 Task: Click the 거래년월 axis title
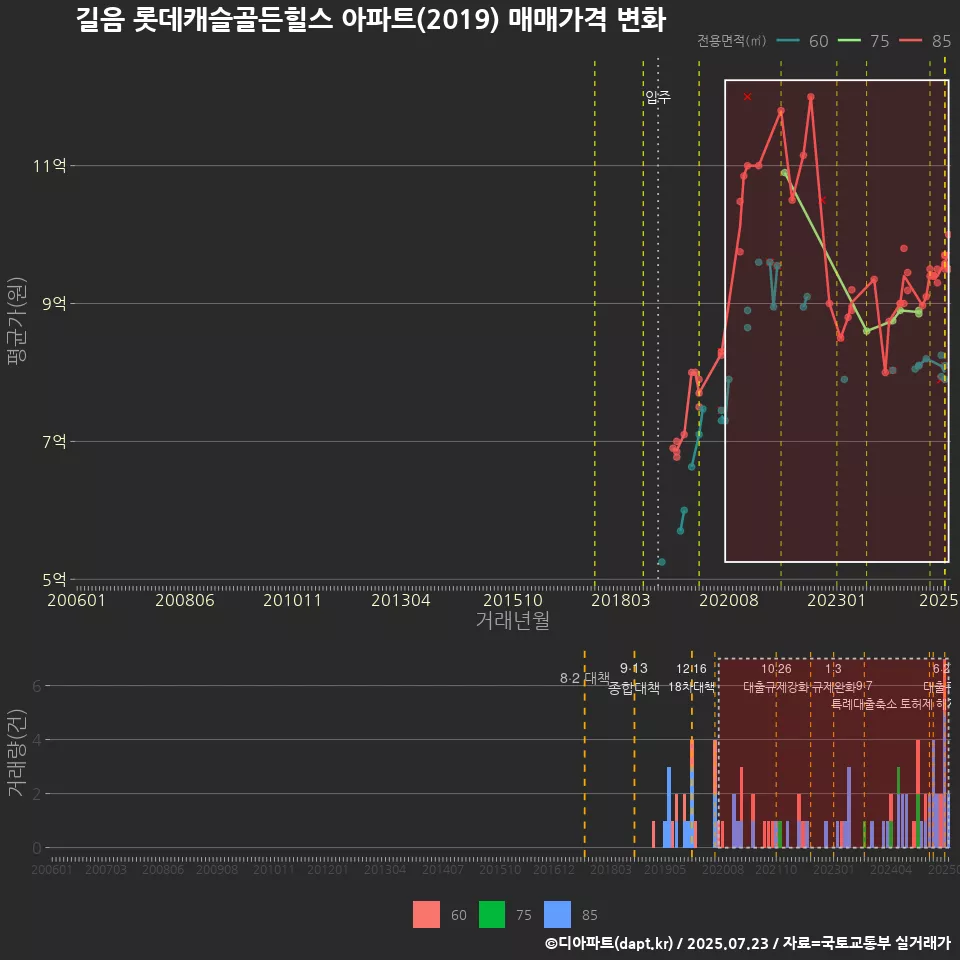[x=512, y=620]
